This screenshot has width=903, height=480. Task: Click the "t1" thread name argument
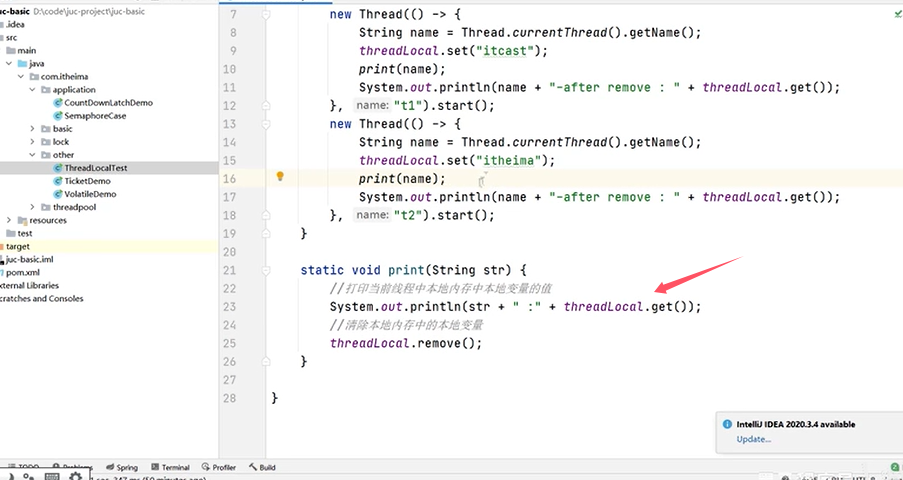tap(406, 106)
